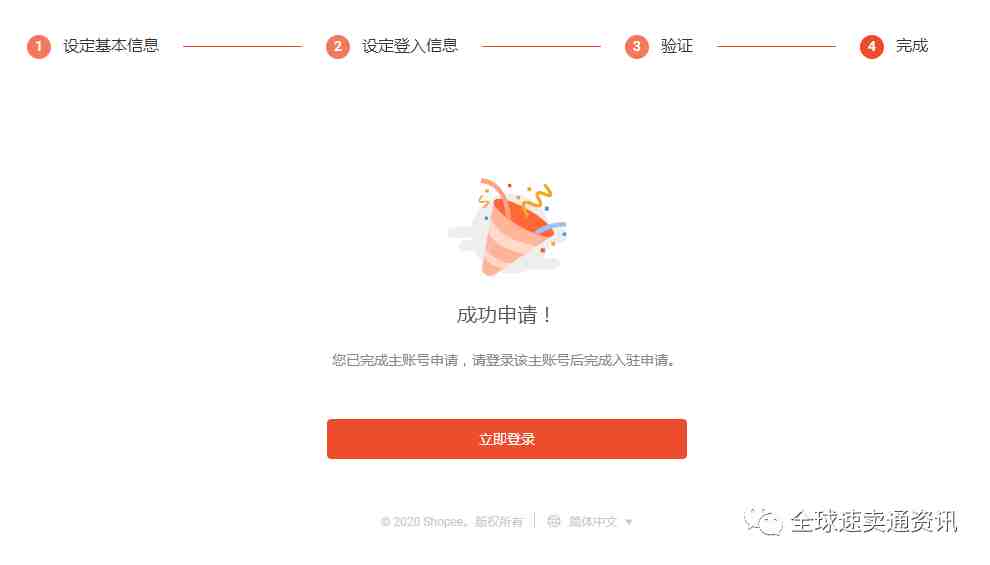Screen dimensions: 990x565
Task: Click the main account completion message text
Action: [504, 360]
